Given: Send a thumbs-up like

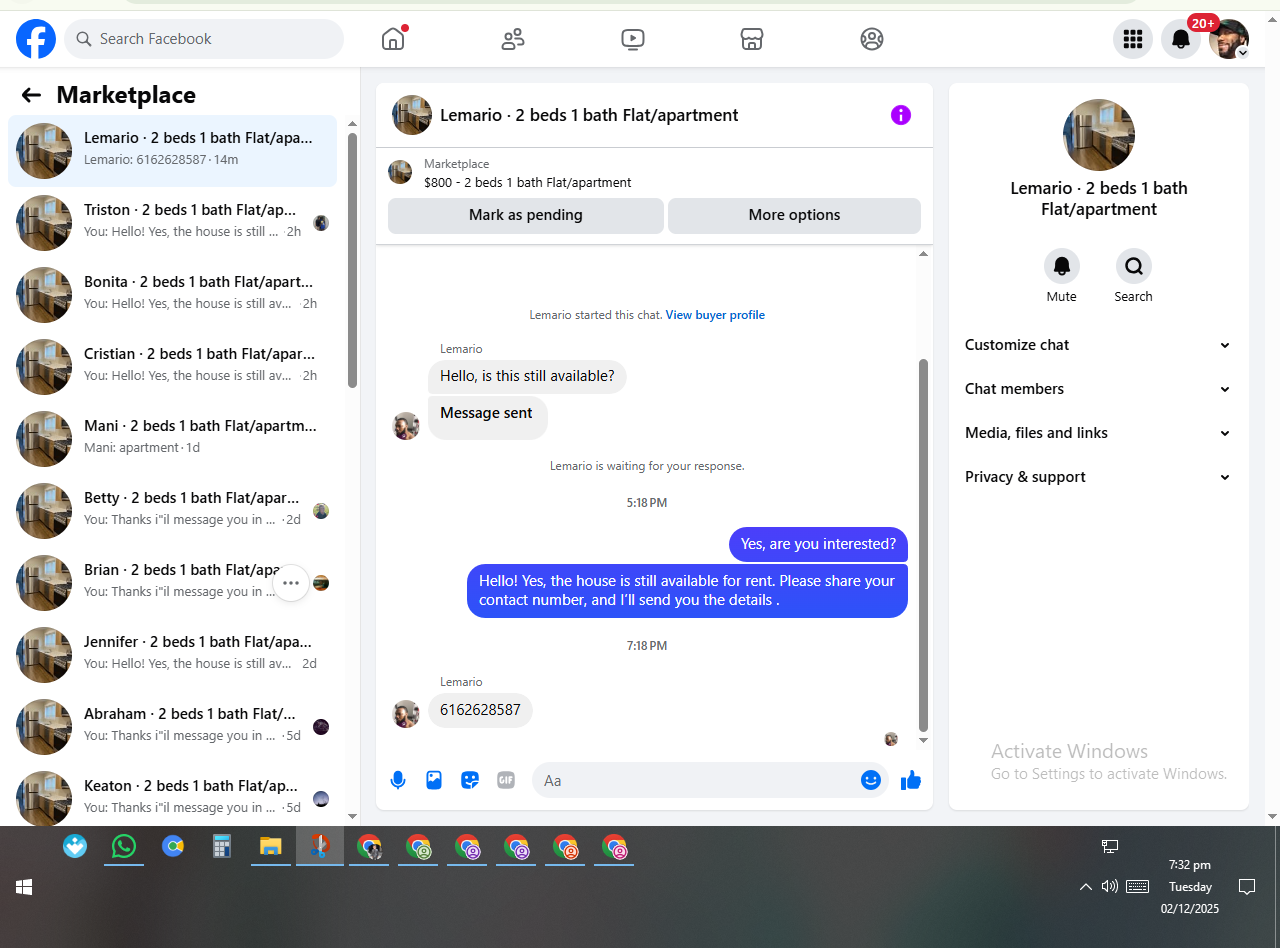Looking at the screenshot, I should pyautogui.click(x=910, y=780).
